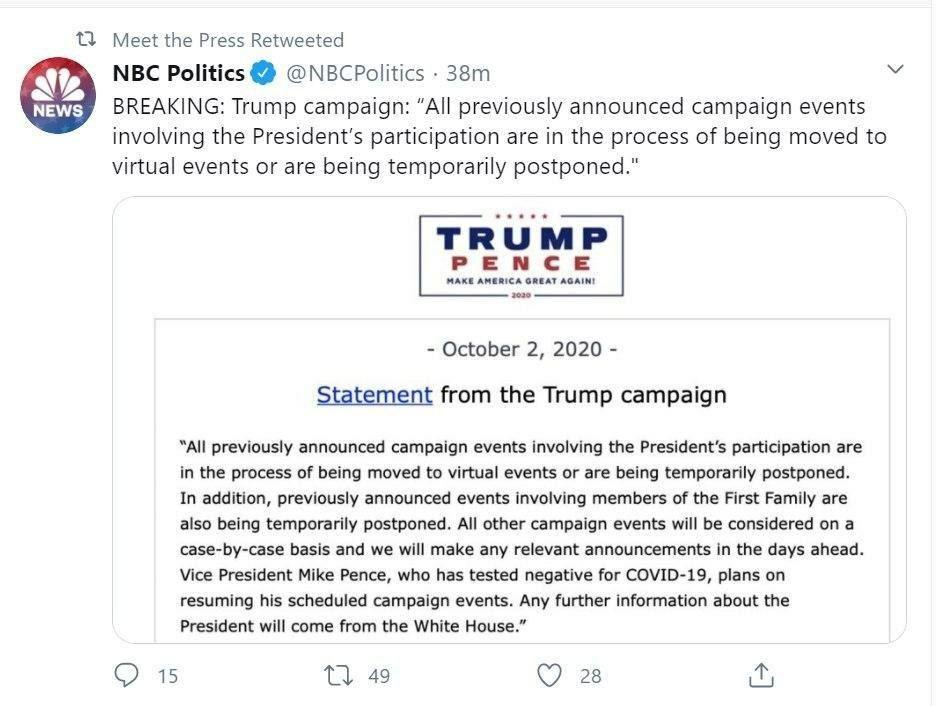Click the BREAKING tweet text
942x706 pixels.
click(499, 136)
